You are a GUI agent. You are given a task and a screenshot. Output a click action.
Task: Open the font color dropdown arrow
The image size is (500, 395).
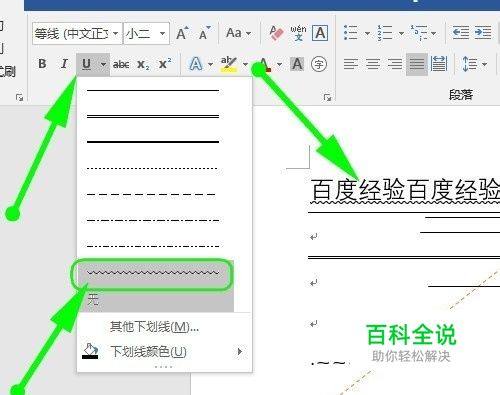click(x=279, y=64)
